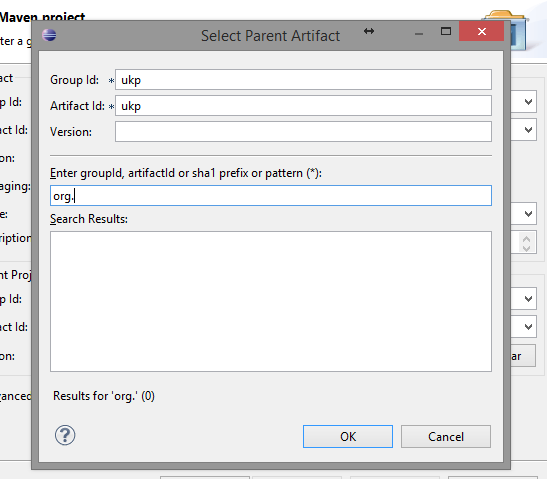Screen dimensions: 547x479
Task: Dismiss dialog with Cancel button
Action: point(446,436)
